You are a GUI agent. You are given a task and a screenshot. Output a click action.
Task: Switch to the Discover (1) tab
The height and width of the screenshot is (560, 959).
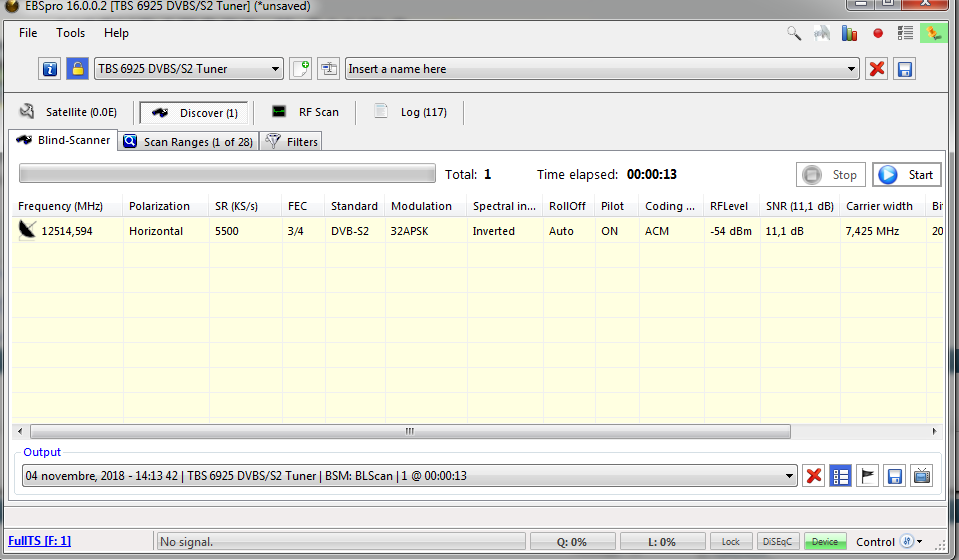coord(194,112)
